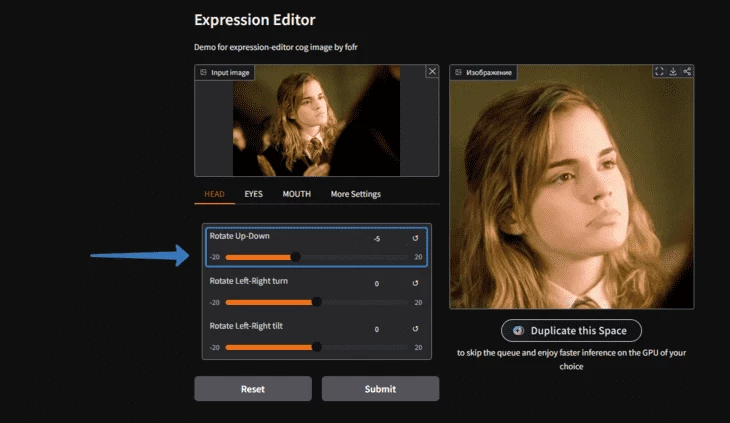Click the skip the queue info text
This screenshot has width=730, height=423.
coord(571,359)
